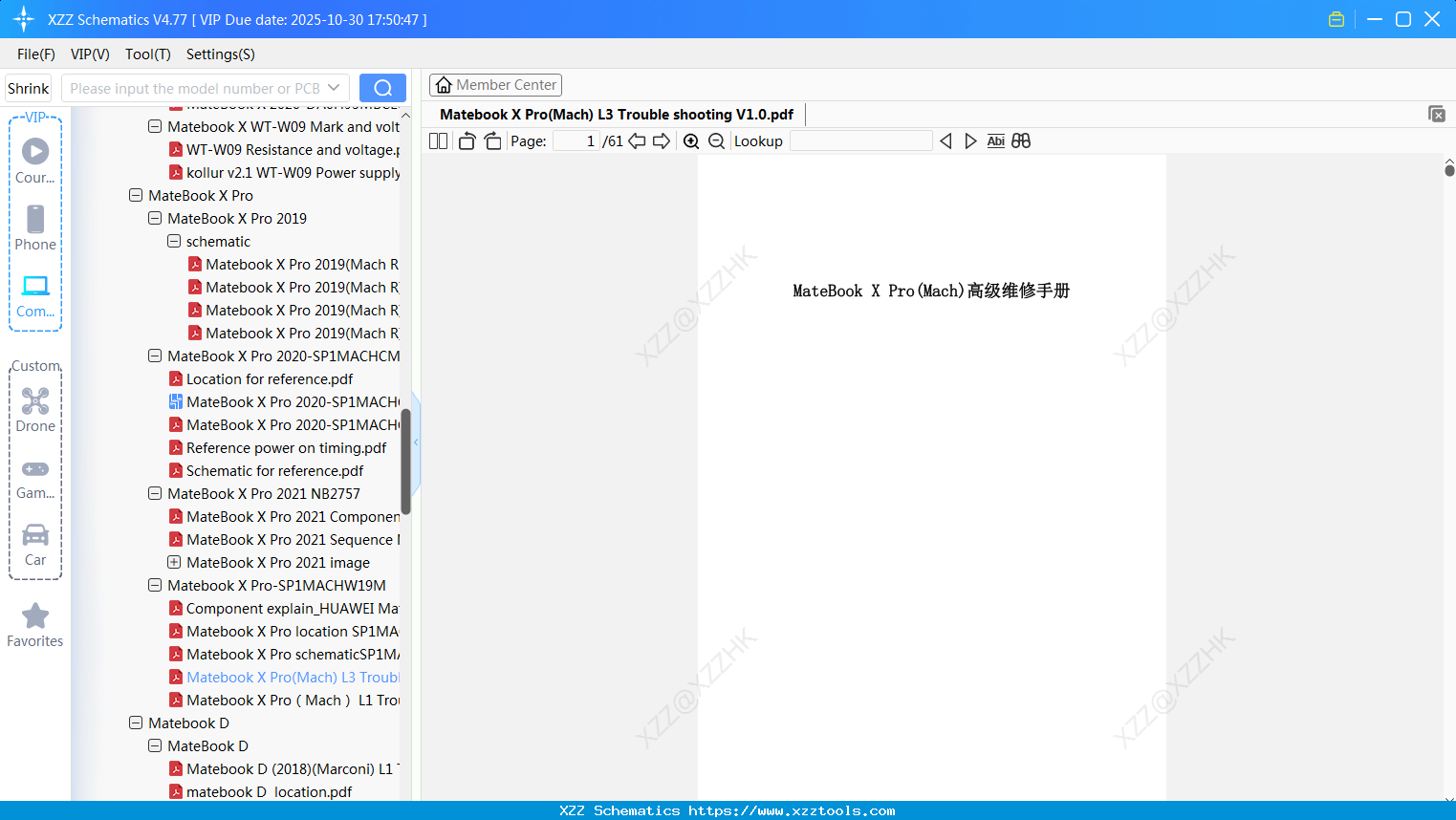Click the Page number field

click(576, 141)
